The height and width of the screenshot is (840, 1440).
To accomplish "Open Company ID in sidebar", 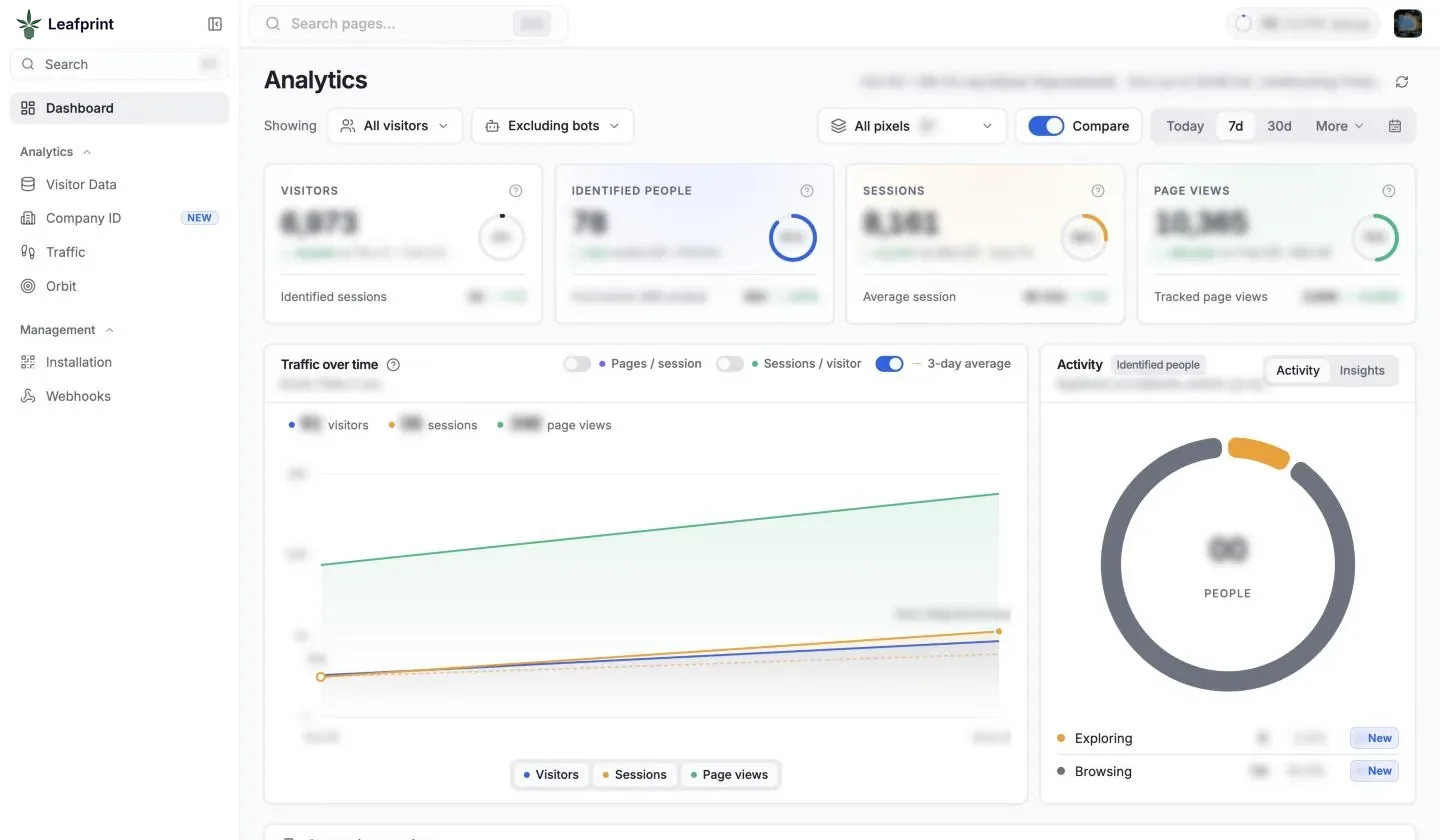I will click(119, 218).
